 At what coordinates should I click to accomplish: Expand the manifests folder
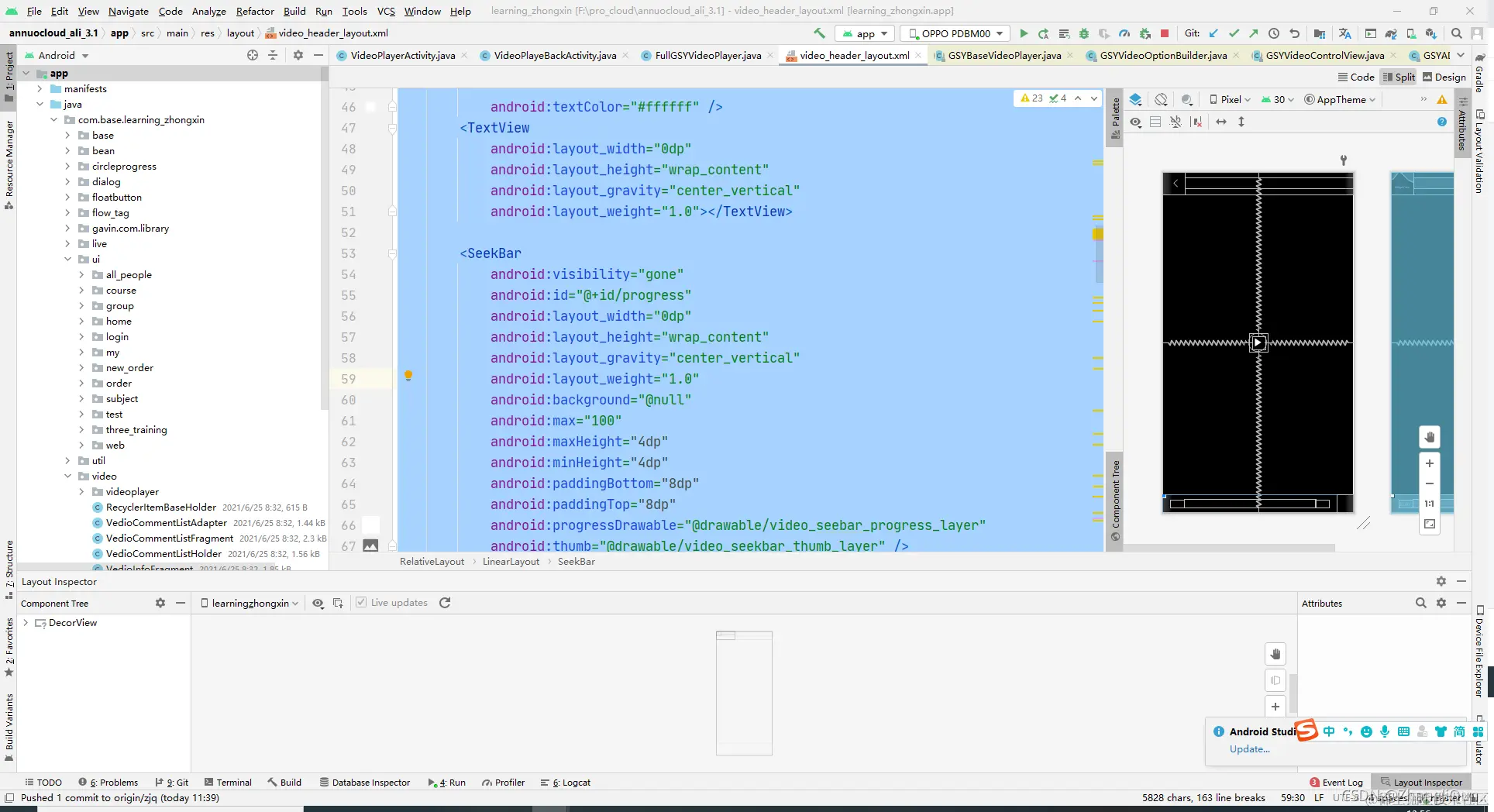(40, 89)
